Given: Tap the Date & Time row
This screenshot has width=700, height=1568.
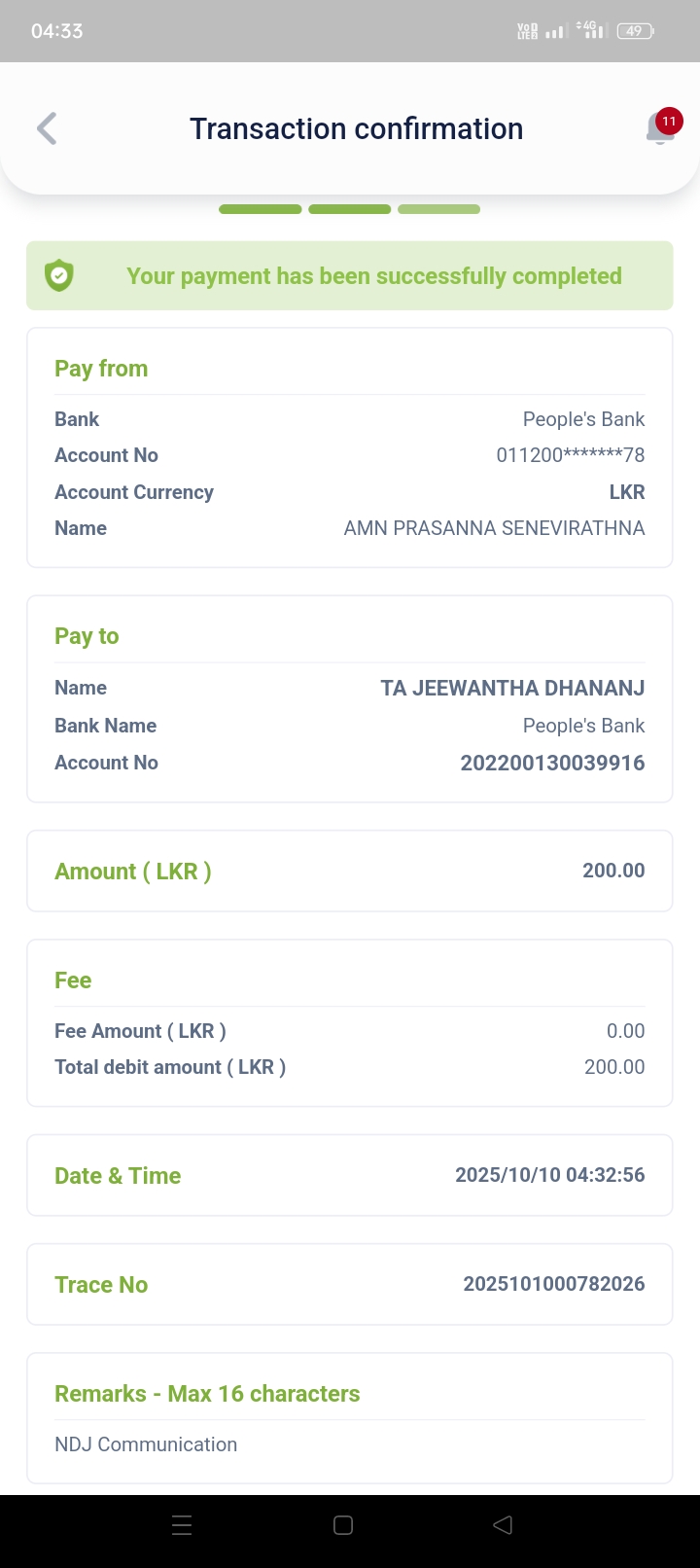Looking at the screenshot, I should [x=349, y=1175].
